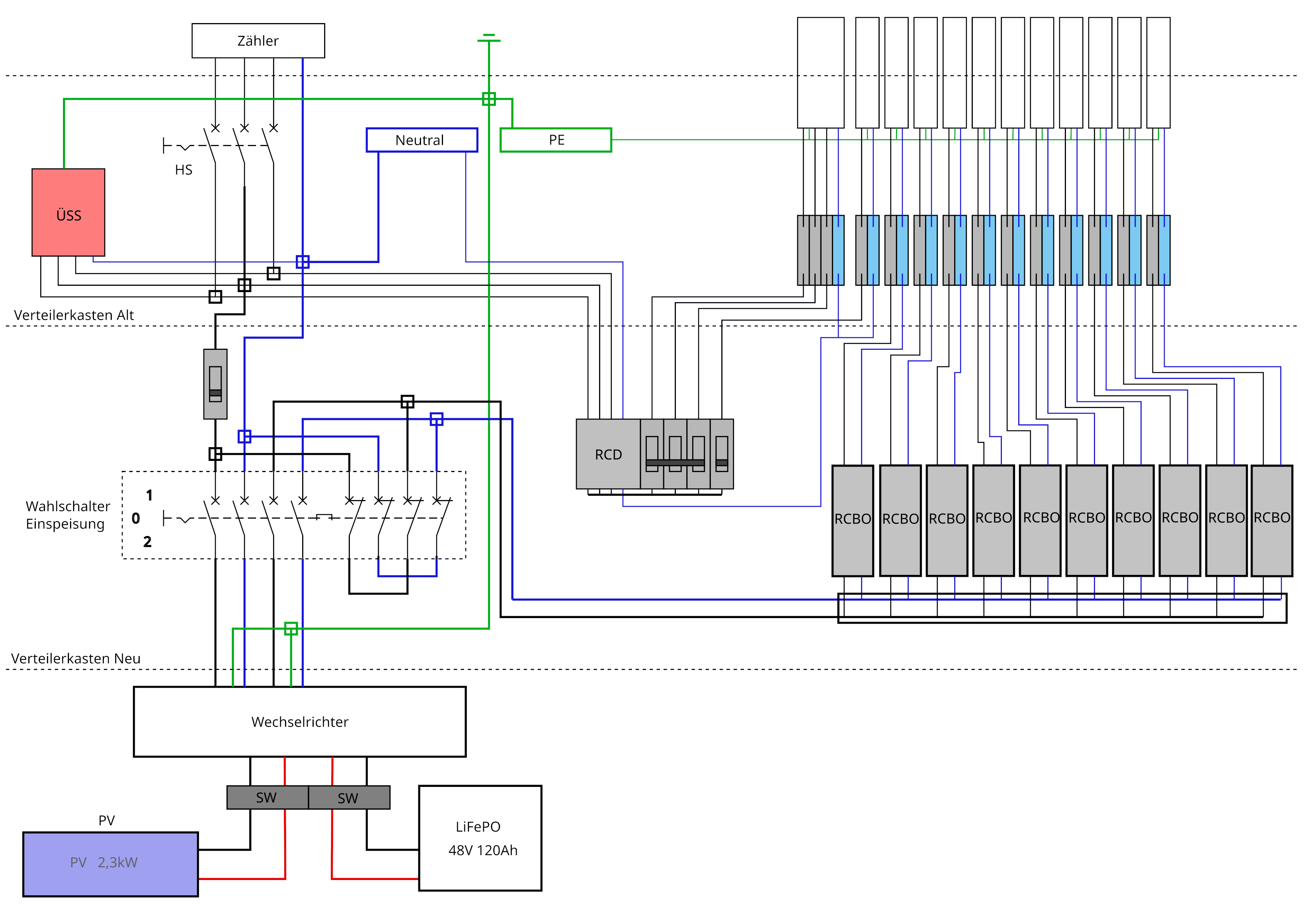Click the Verteilerkasten Neu label
The image size is (1307, 924).
[76, 658]
